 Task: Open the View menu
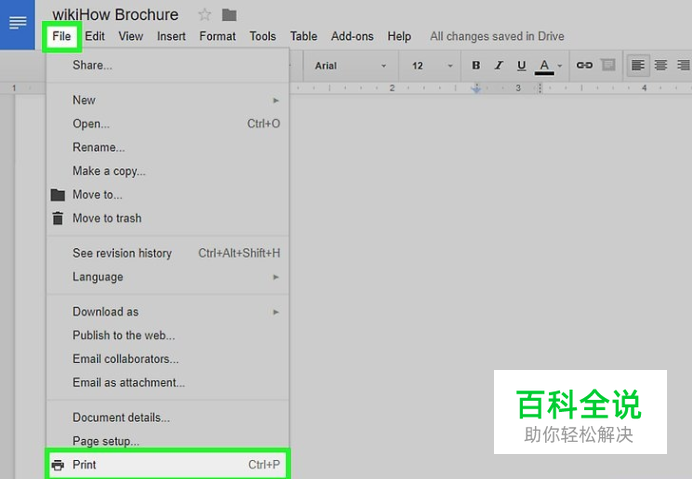click(x=131, y=36)
